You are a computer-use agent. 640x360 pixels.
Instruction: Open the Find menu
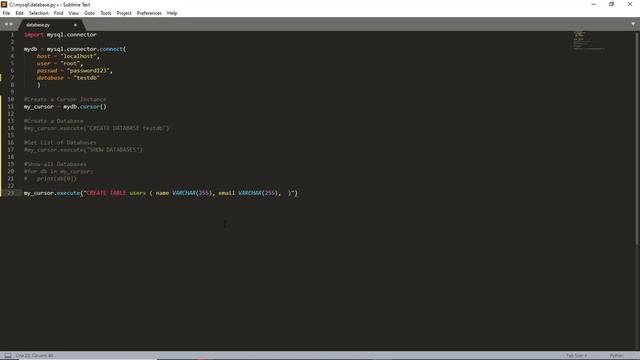click(58, 13)
